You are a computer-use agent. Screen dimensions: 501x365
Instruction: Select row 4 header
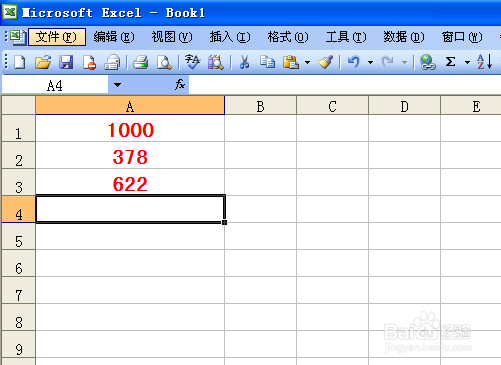point(18,209)
